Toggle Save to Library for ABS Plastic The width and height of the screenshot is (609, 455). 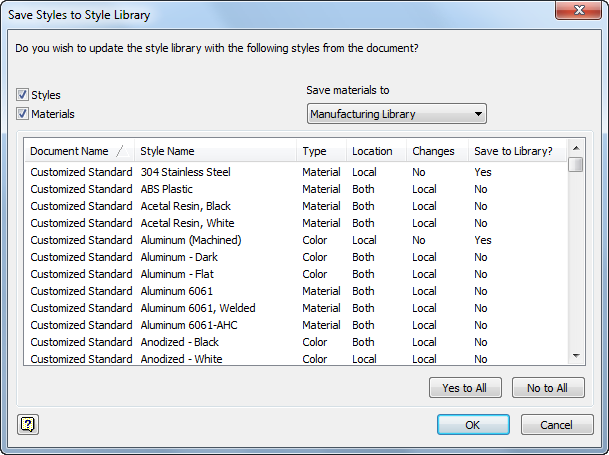pyautogui.click(x=481, y=189)
